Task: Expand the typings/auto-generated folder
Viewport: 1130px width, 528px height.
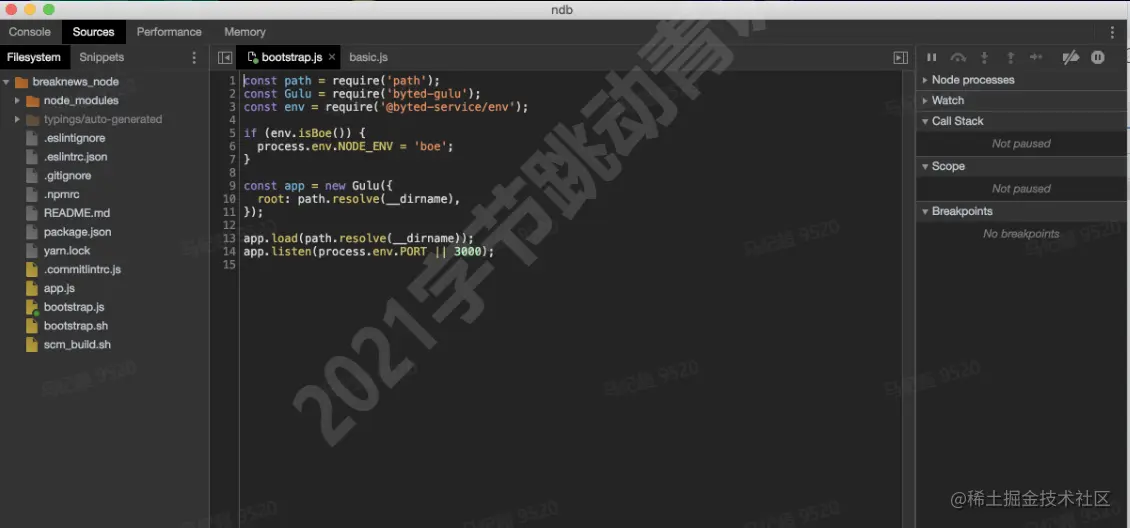Action: click(x=17, y=120)
